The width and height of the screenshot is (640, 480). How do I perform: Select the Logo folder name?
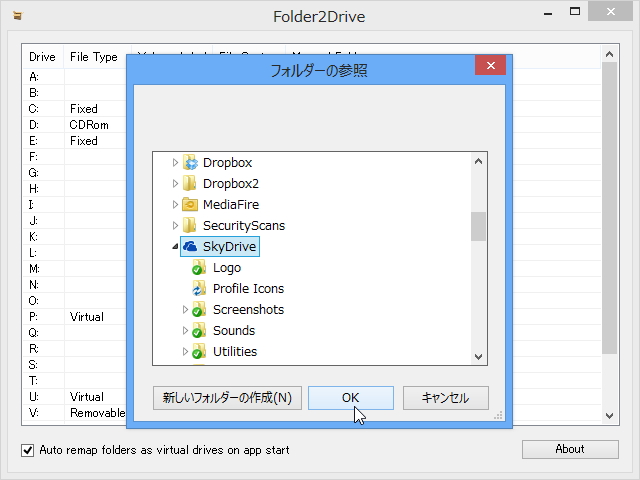pyautogui.click(x=227, y=268)
